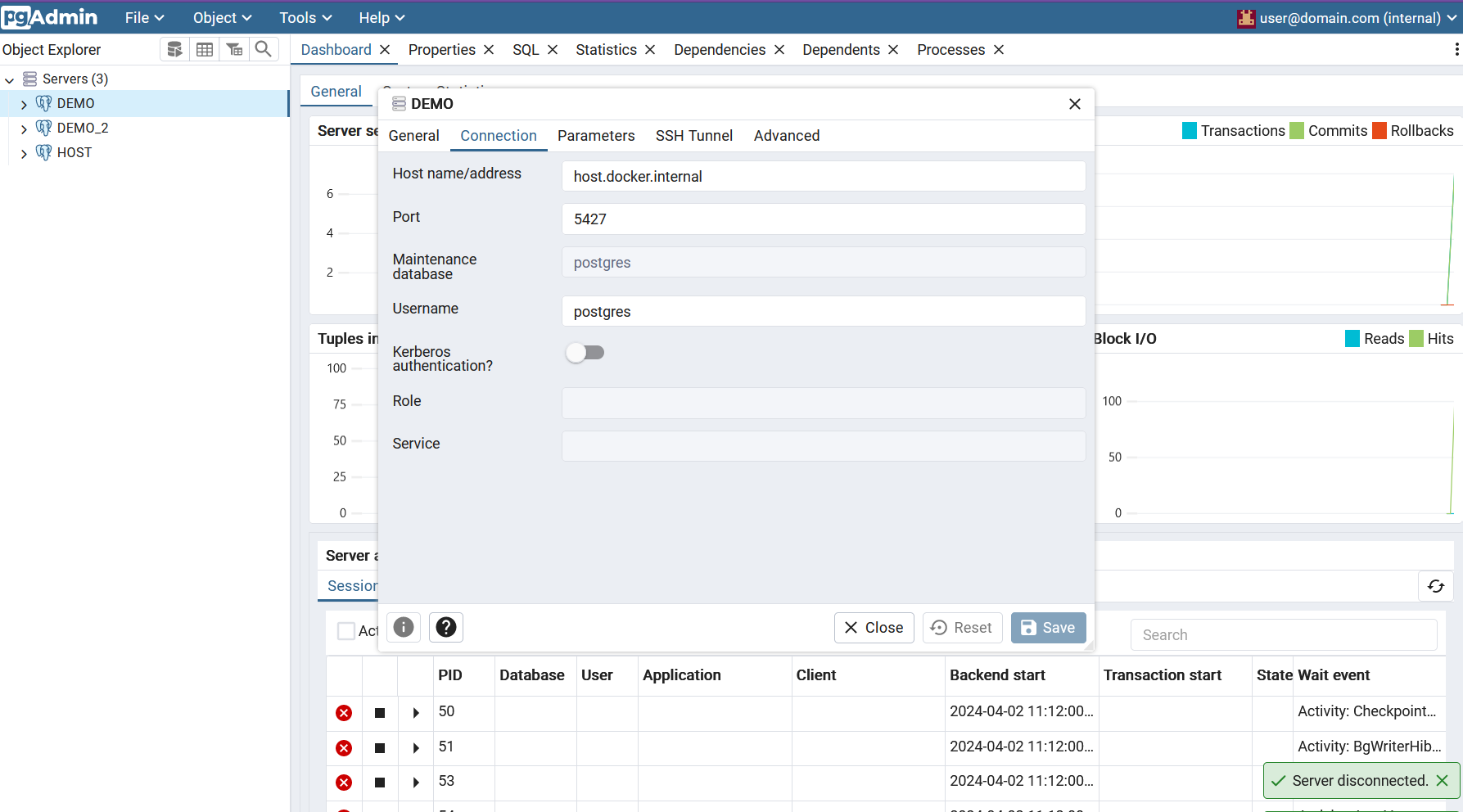Click the Save button in DEMO dialog

click(x=1049, y=628)
